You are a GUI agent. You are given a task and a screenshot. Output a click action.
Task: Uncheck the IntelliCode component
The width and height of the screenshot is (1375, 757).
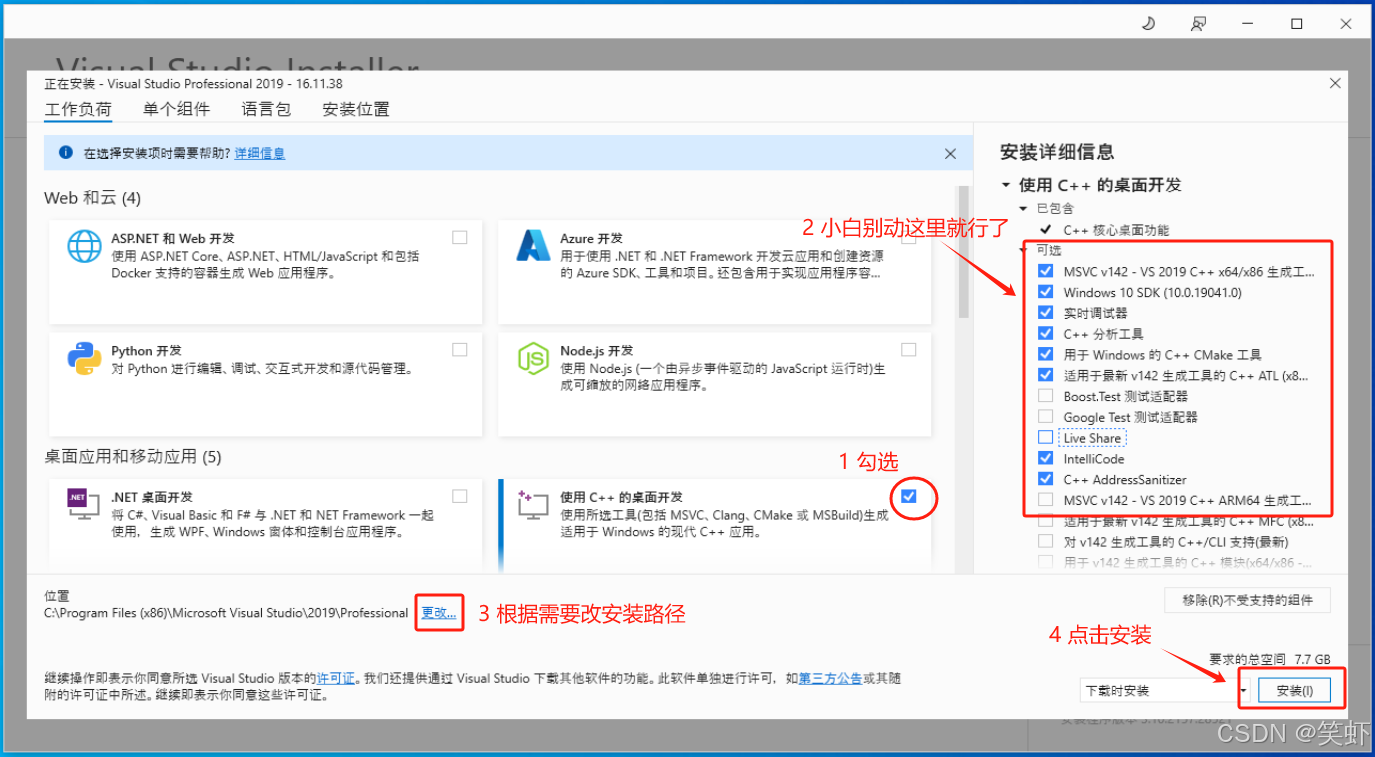[1045, 458]
